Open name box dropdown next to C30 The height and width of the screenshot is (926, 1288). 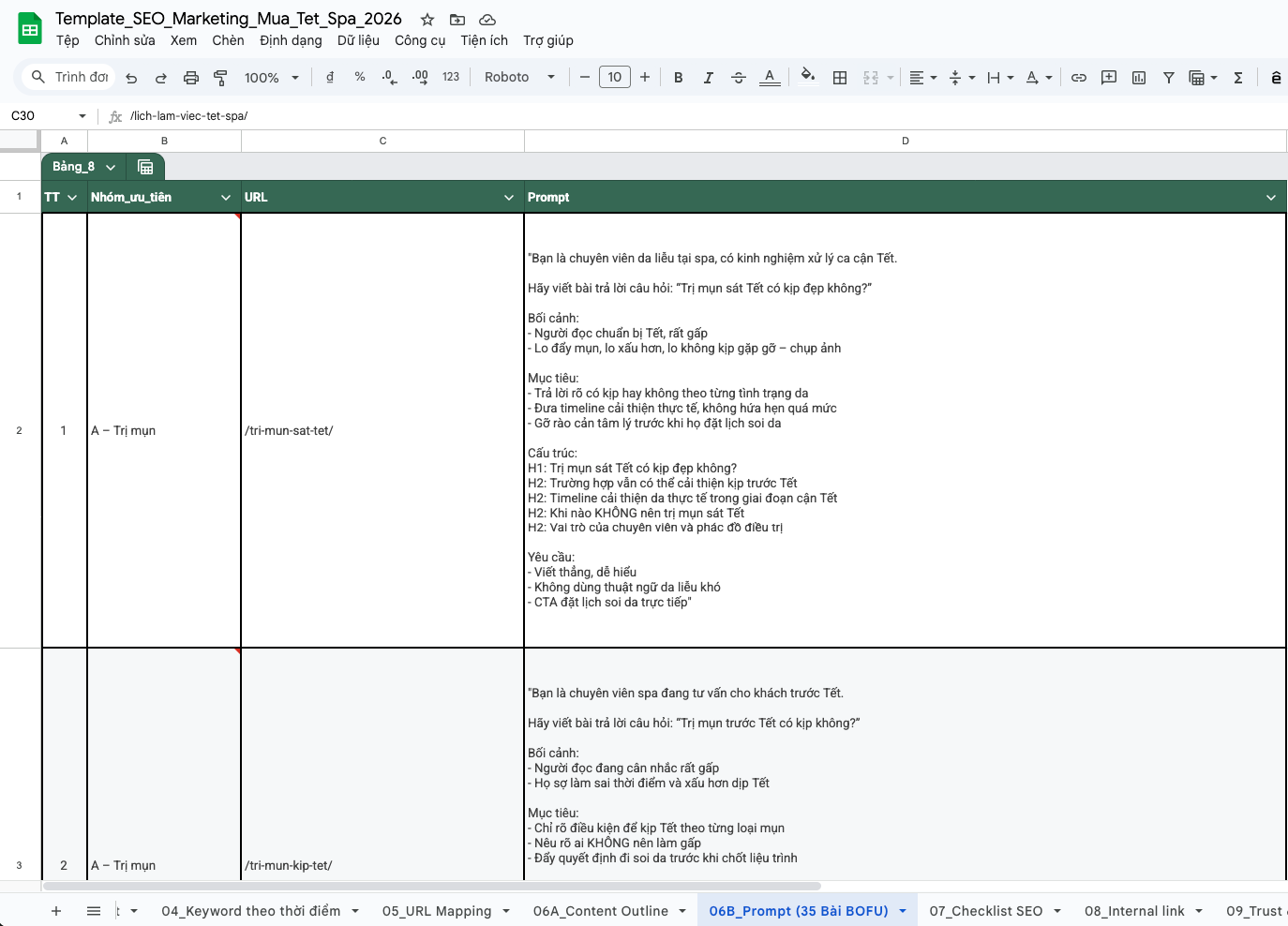pos(82,116)
